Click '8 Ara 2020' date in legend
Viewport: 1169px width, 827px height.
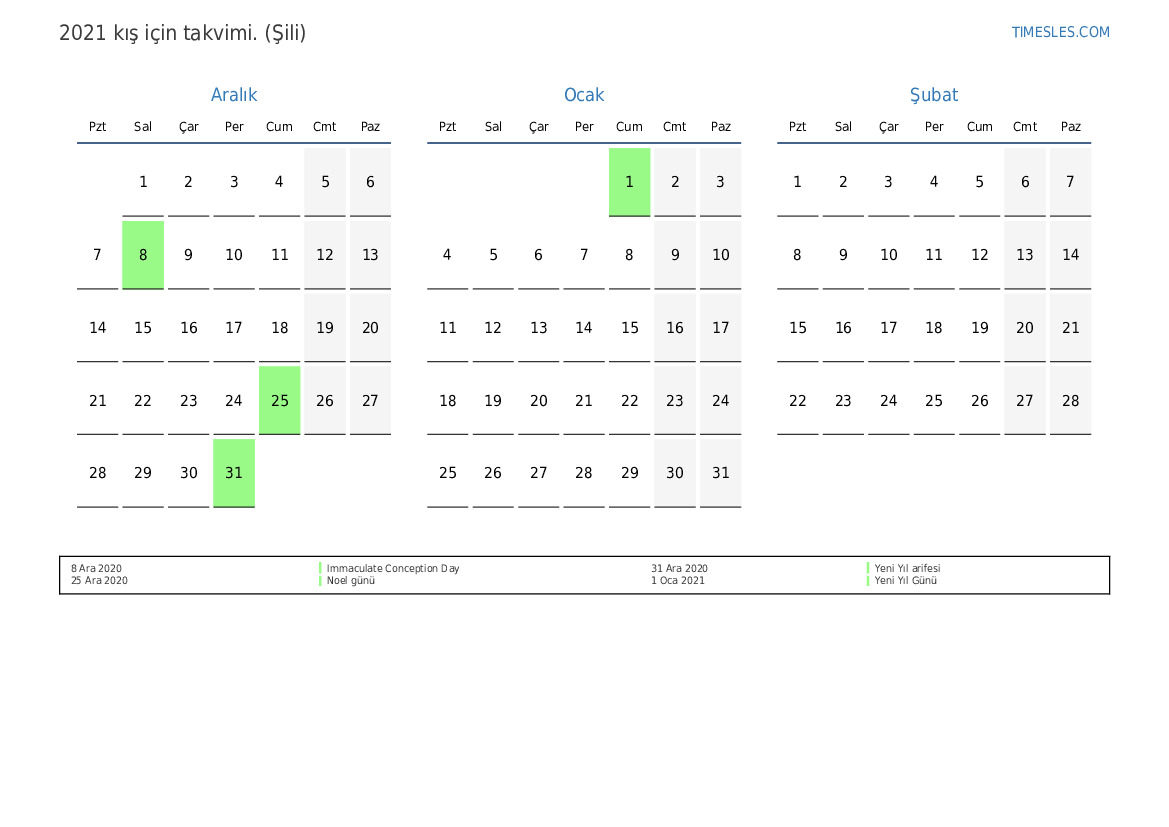96,568
